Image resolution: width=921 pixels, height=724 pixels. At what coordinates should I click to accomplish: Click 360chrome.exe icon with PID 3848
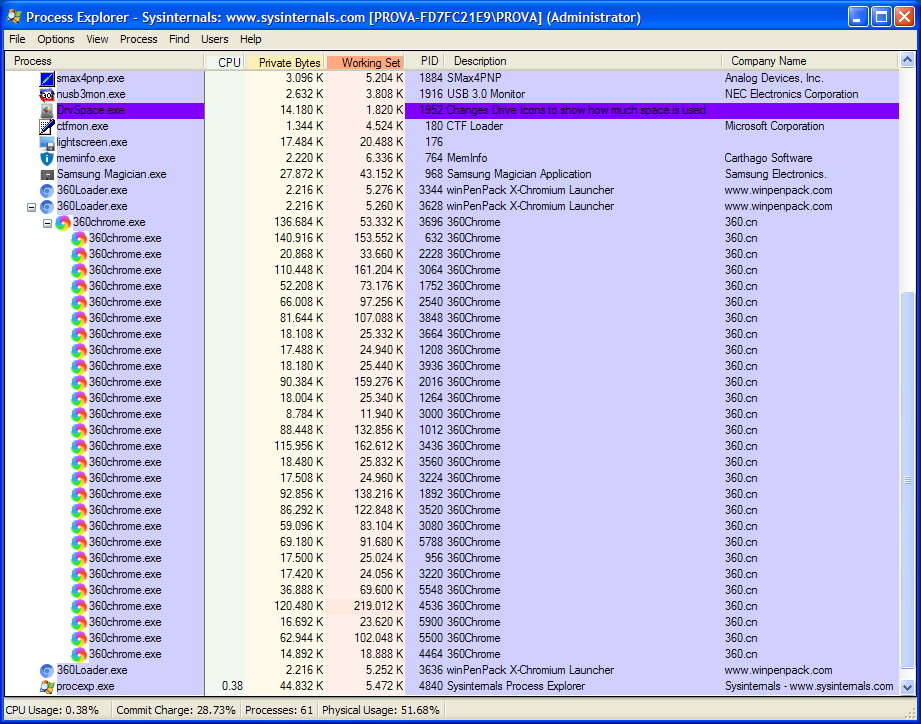(x=79, y=318)
